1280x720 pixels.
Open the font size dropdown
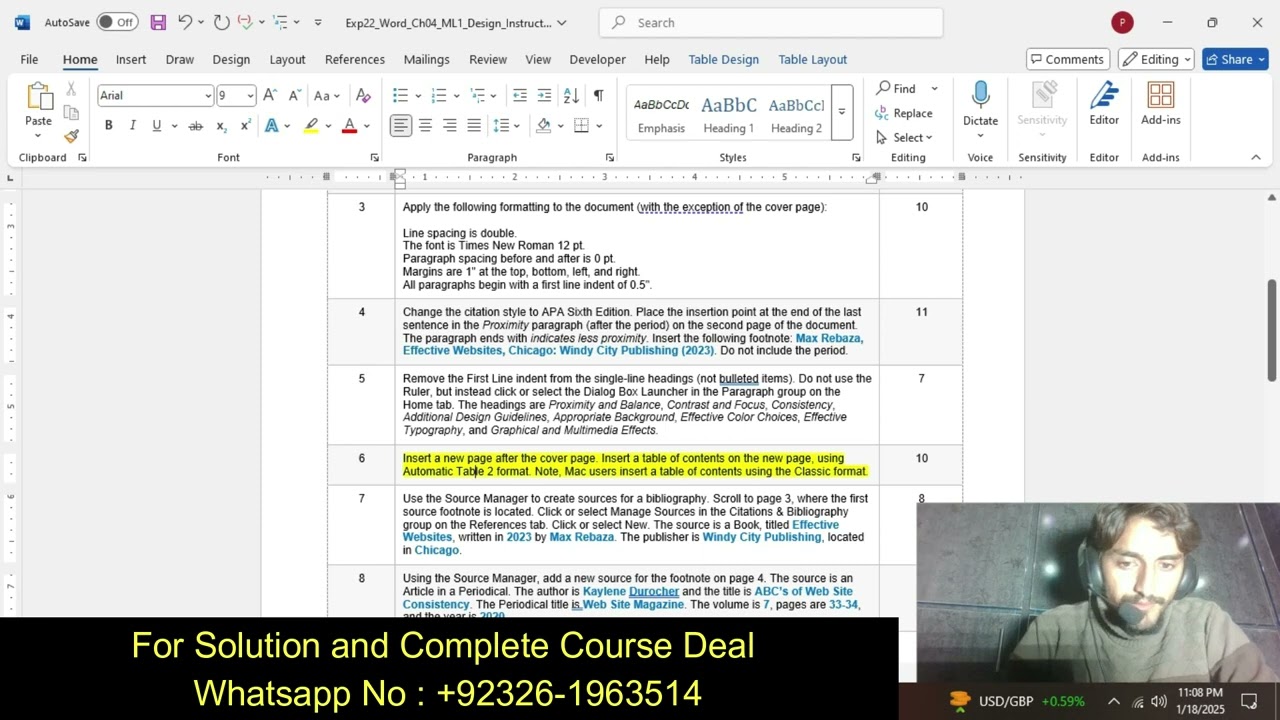click(250, 96)
